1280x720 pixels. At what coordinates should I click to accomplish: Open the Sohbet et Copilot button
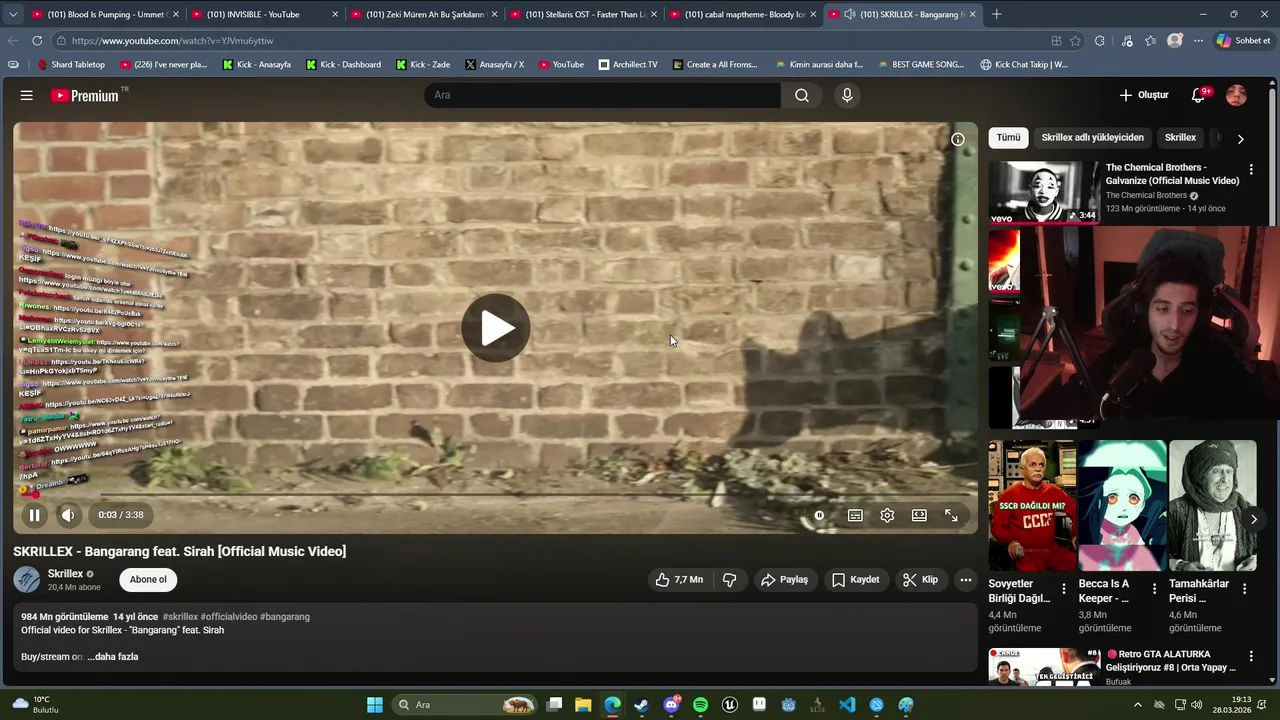[1243, 41]
